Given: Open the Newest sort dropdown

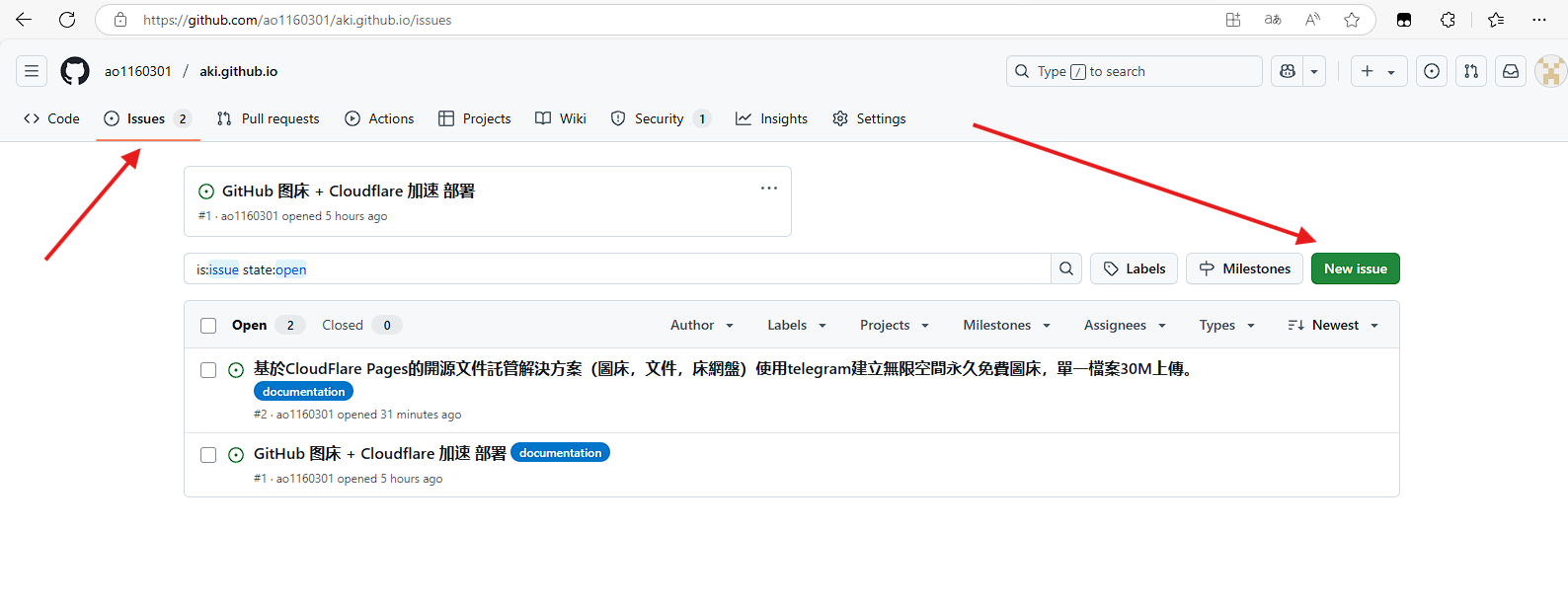Looking at the screenshot, I should [1333, 325].
